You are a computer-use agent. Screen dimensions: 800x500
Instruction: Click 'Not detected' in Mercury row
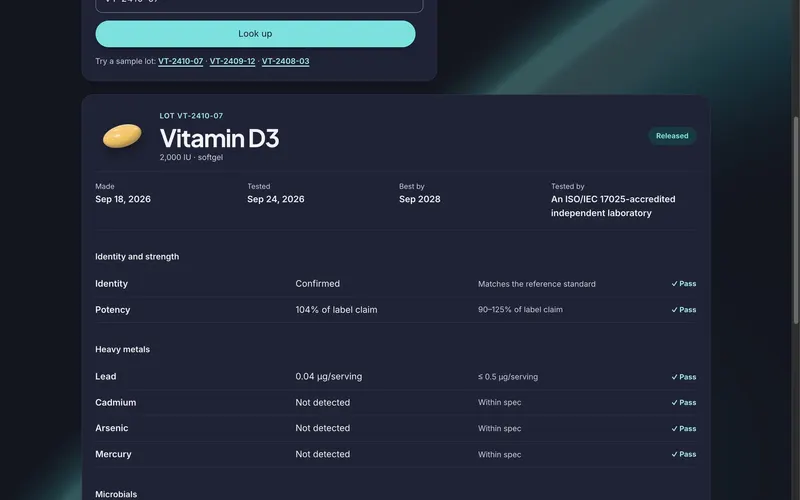(322, 454)
